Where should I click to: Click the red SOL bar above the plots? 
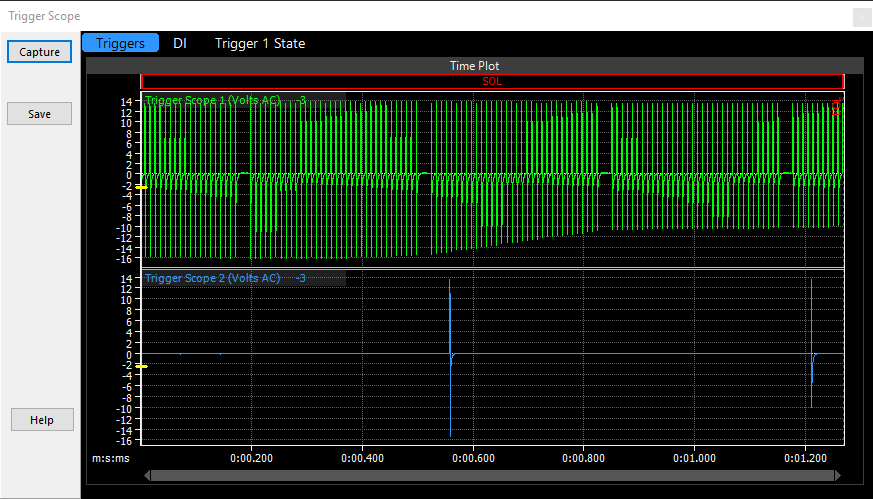(x=492, y=82)
